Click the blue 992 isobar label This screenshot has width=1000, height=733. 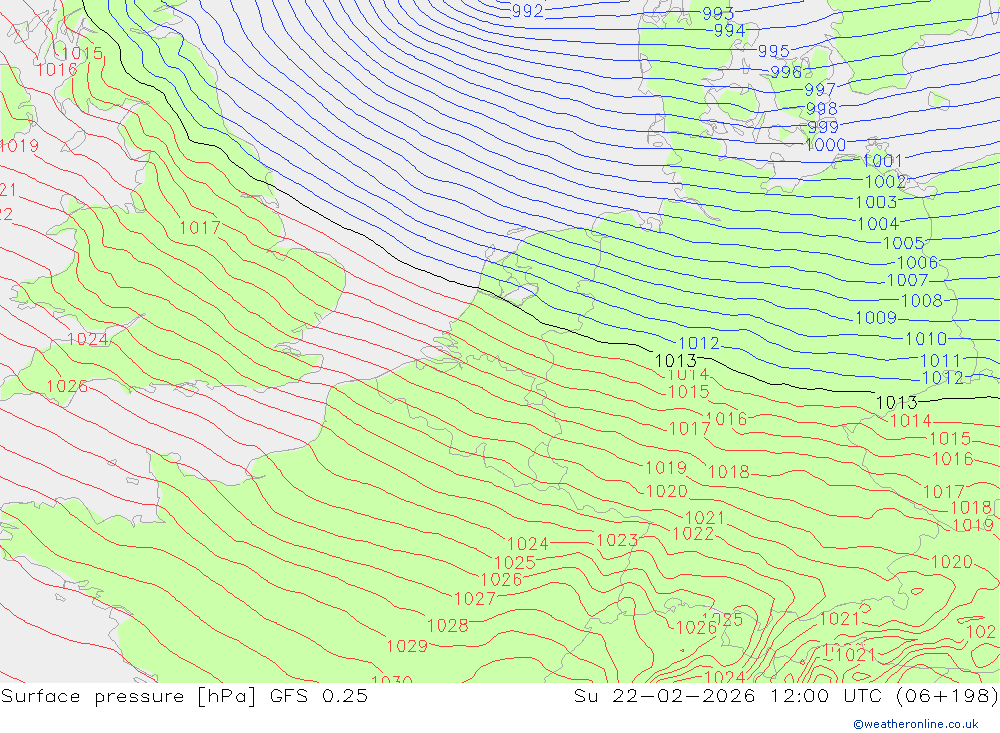pos(527,11)
